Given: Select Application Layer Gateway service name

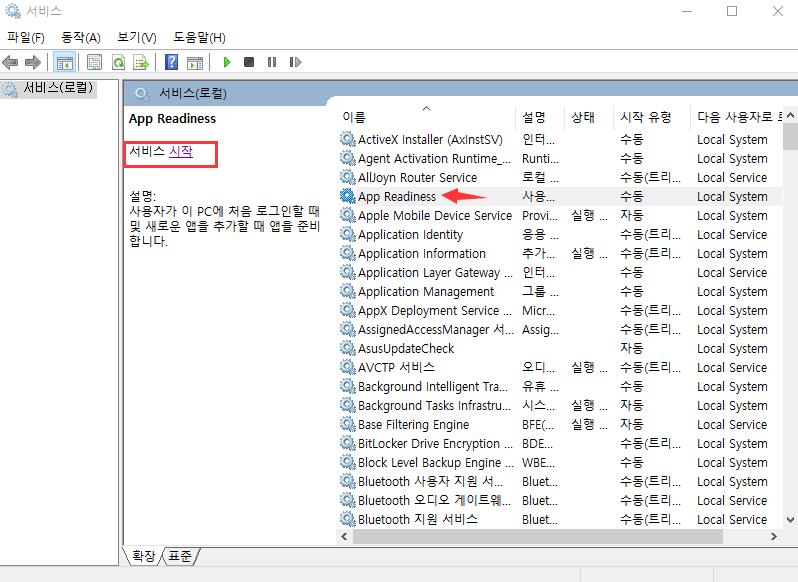Looking at the screenshot, I should tap(435, 273).
